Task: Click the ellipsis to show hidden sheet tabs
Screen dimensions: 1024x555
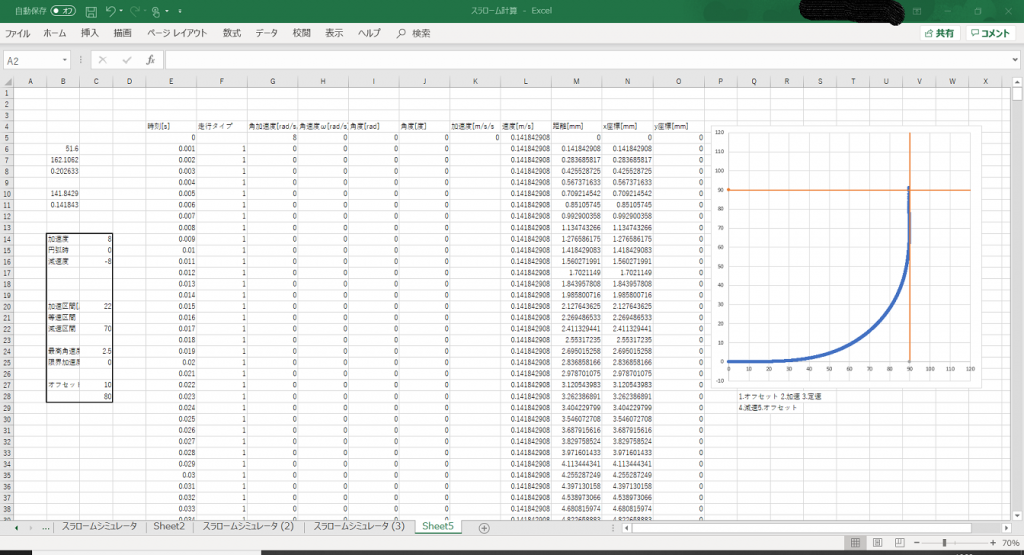Action: tap(45, 528)
